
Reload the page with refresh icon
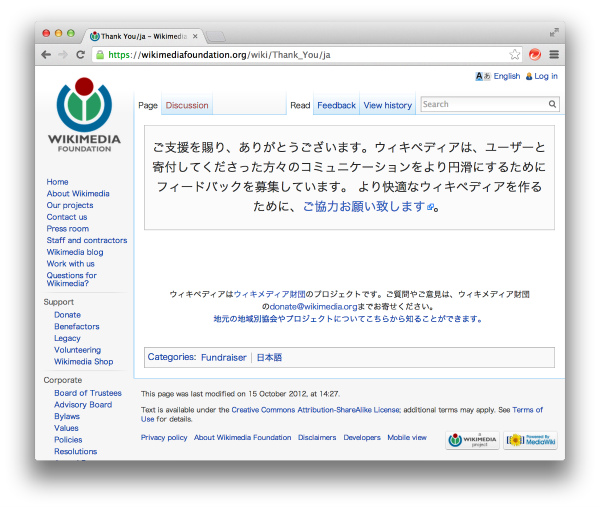click(x=80, y=55)
